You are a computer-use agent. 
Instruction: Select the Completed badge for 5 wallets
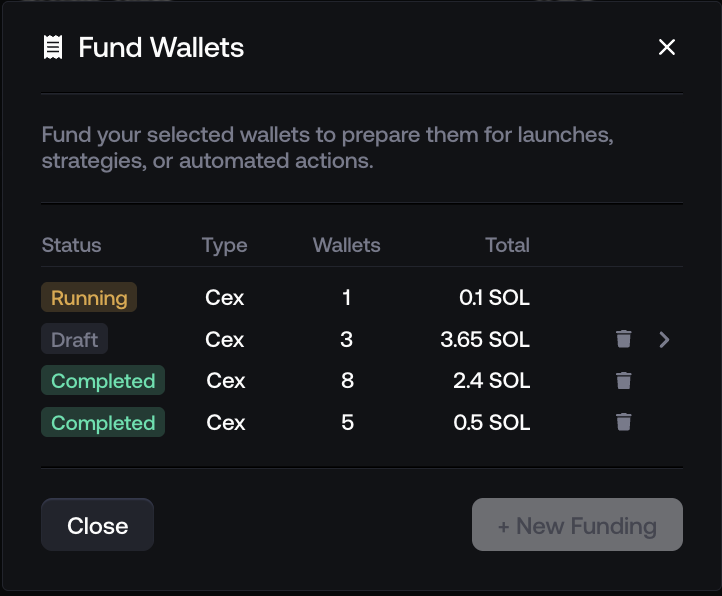[103, 422]
